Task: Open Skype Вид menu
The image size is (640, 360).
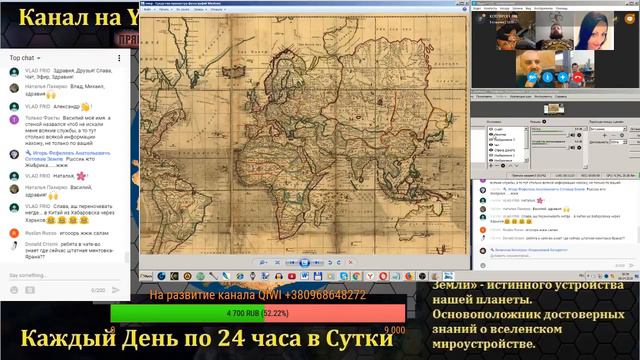Action: click(x=528, y=8)
